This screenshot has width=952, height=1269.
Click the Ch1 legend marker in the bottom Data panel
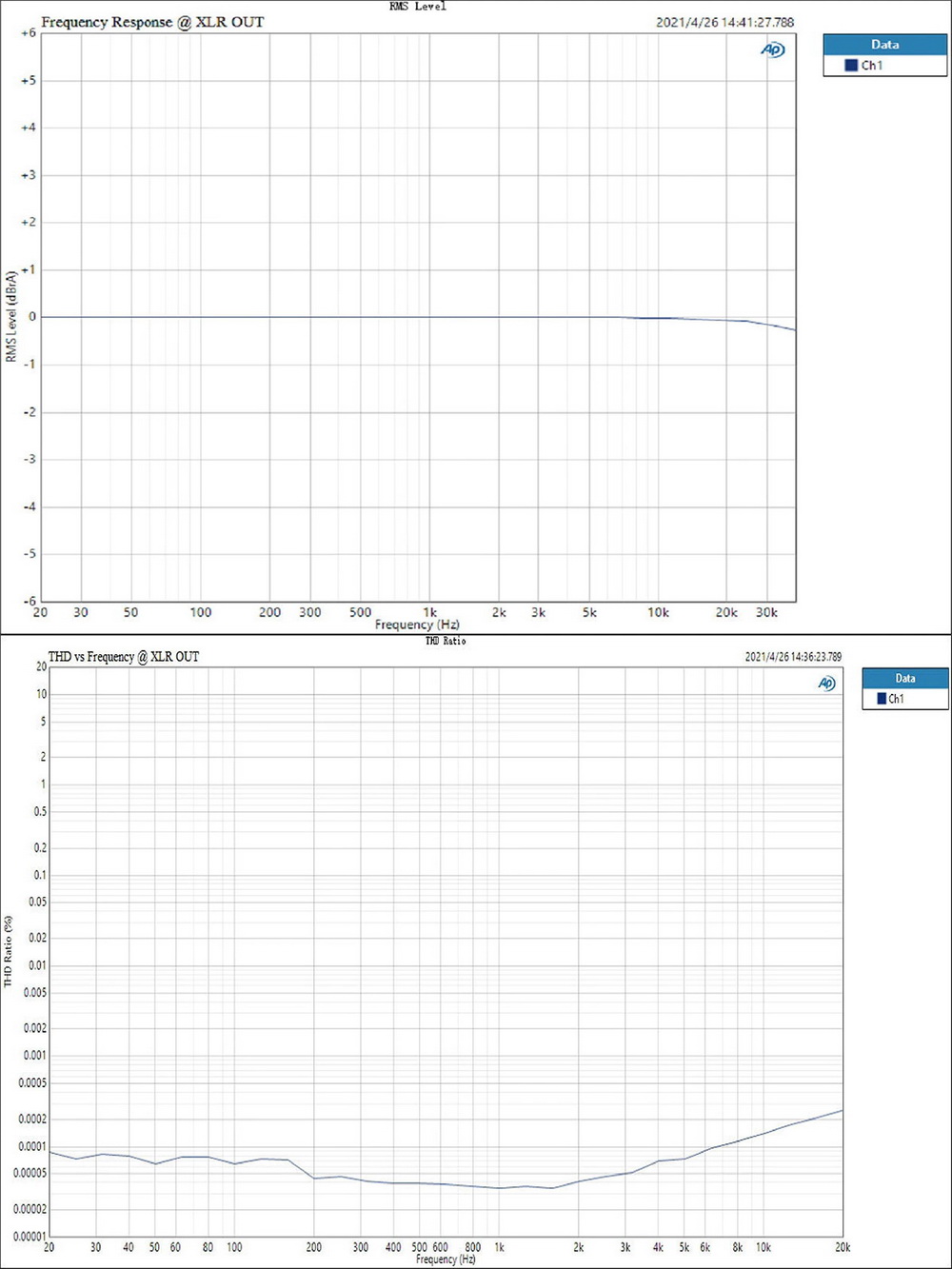pos(881,698)
